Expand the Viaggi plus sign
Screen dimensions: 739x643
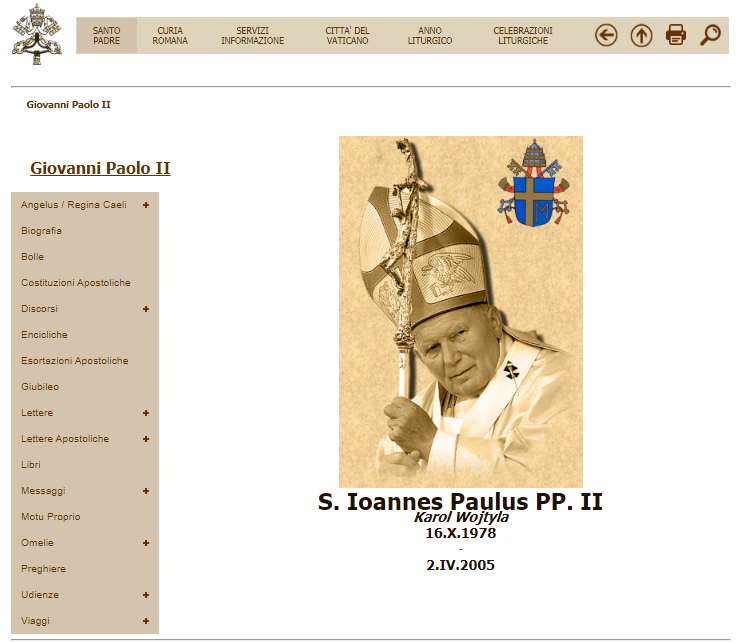[146, 621]
